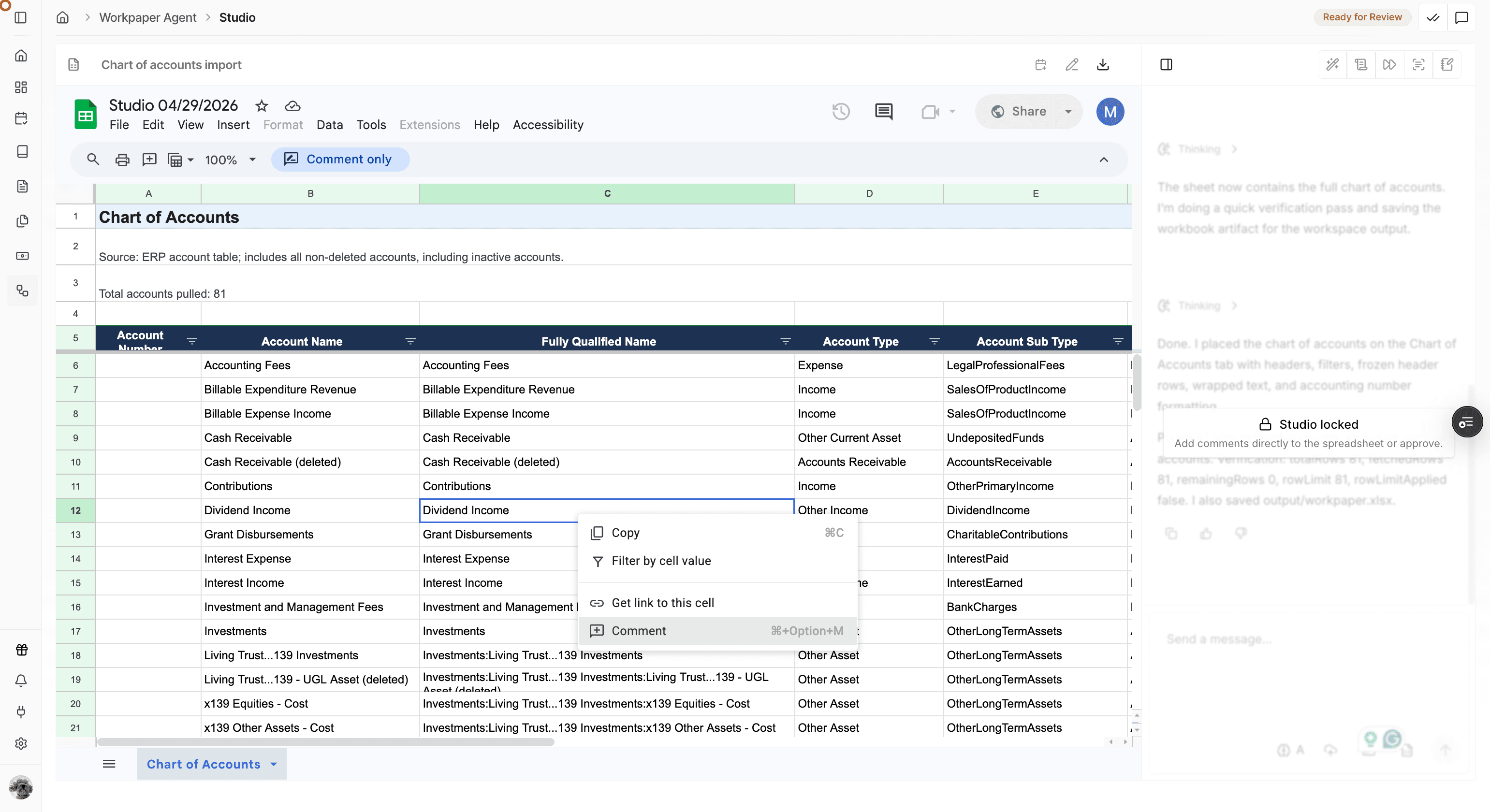This screenshot has width=1490, height=812.
Task: Open notifications bell in sidebar
Action: point(21,681)
